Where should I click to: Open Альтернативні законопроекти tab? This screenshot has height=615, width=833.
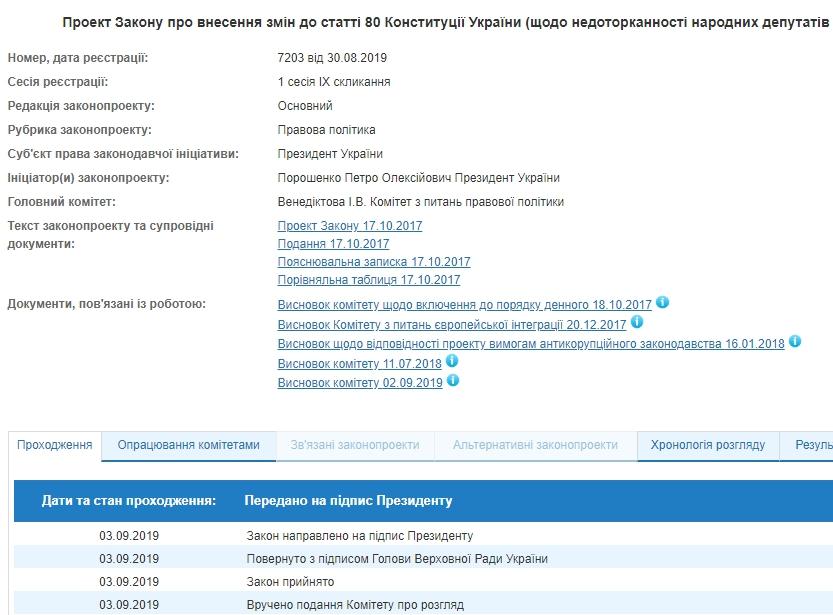point(535,445)
